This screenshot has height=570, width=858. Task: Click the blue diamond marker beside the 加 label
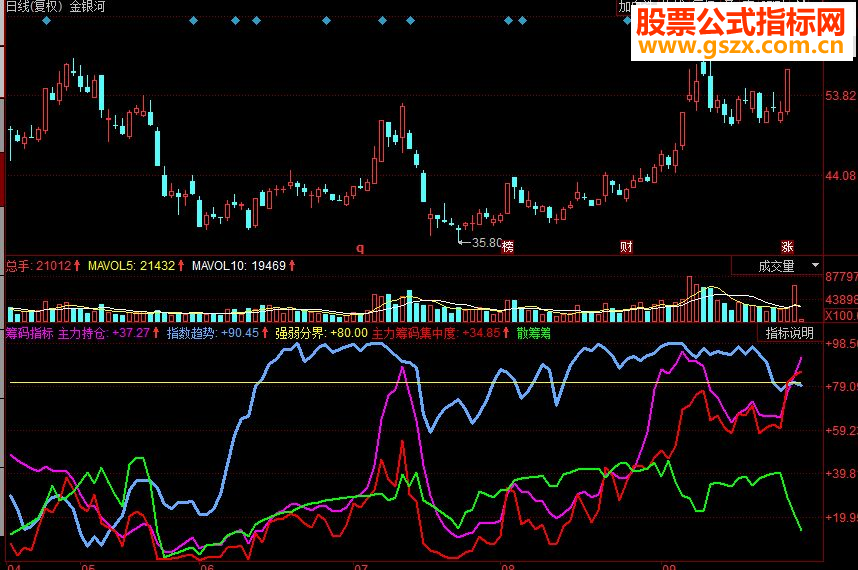click(x=627, y=21)
